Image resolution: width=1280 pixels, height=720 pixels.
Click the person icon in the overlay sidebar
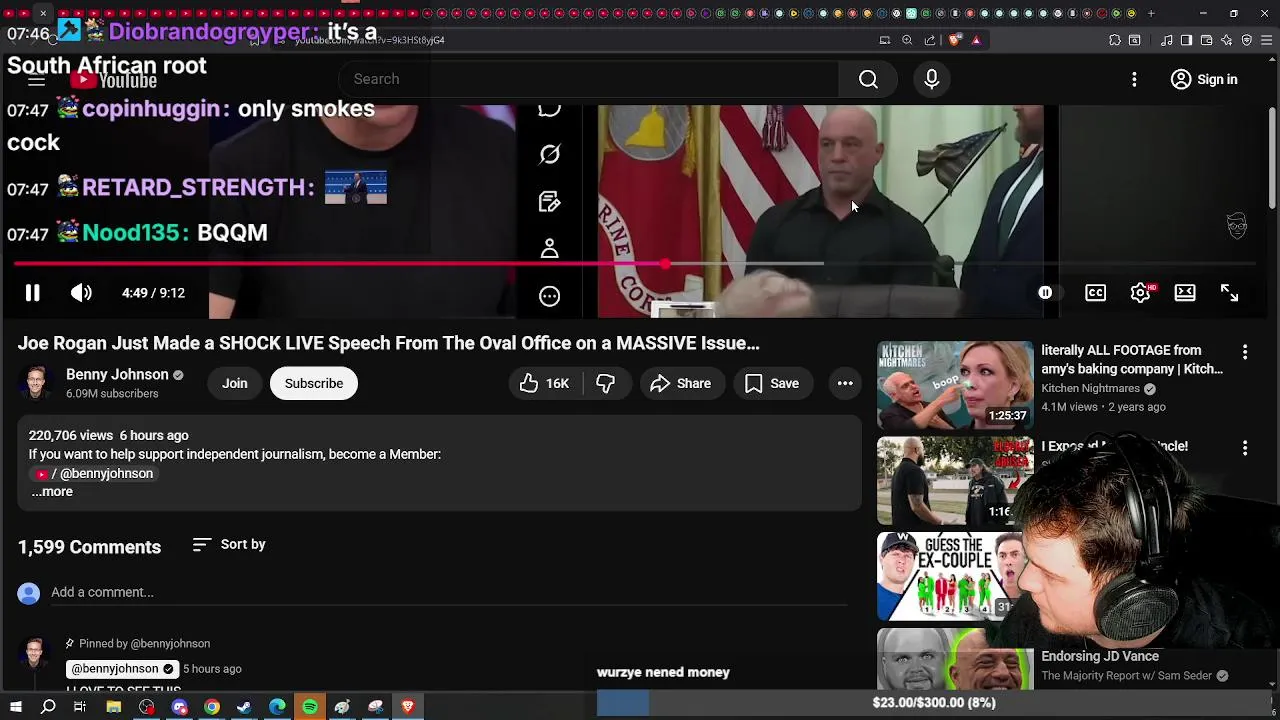click(549, 248)
